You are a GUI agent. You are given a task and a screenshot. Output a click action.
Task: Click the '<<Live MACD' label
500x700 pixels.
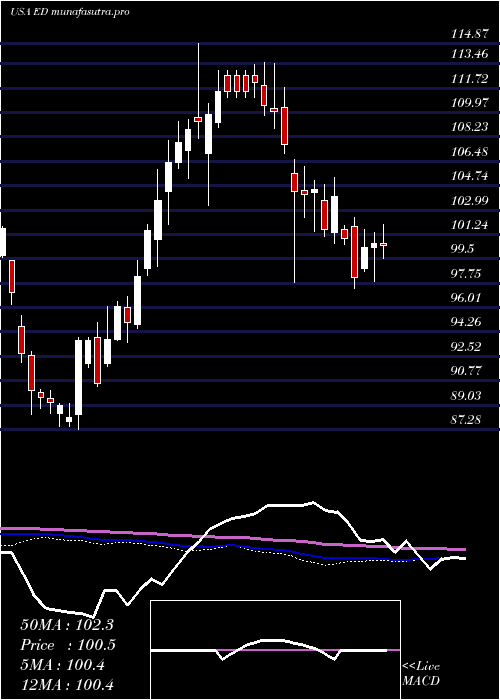coord(421,674)
